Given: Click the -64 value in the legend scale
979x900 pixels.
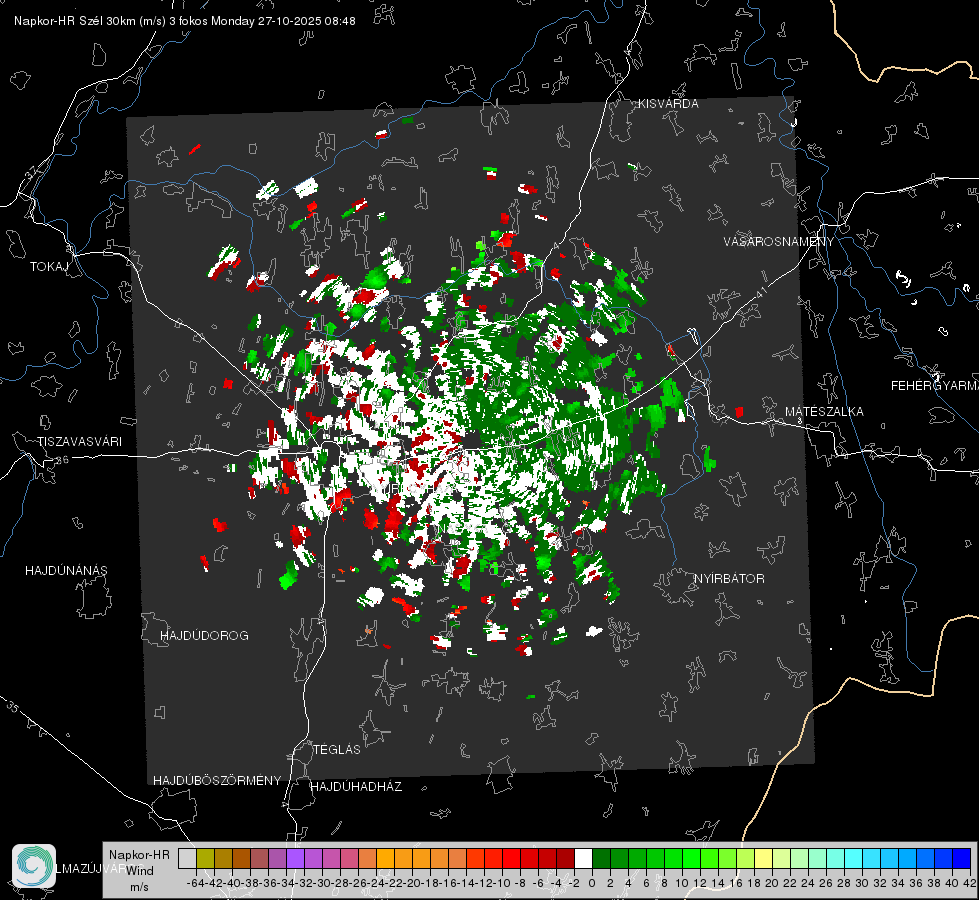Looking at the screenshot, I should [x=195, y=883].
